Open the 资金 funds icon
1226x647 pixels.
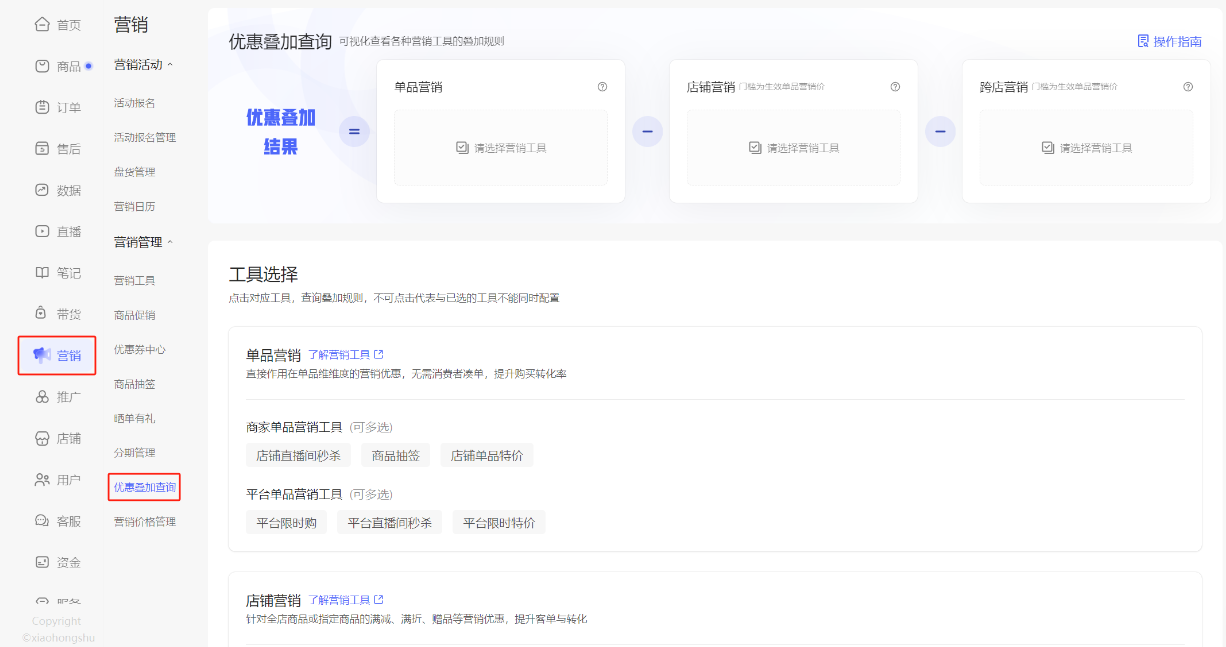click(42, 561)
